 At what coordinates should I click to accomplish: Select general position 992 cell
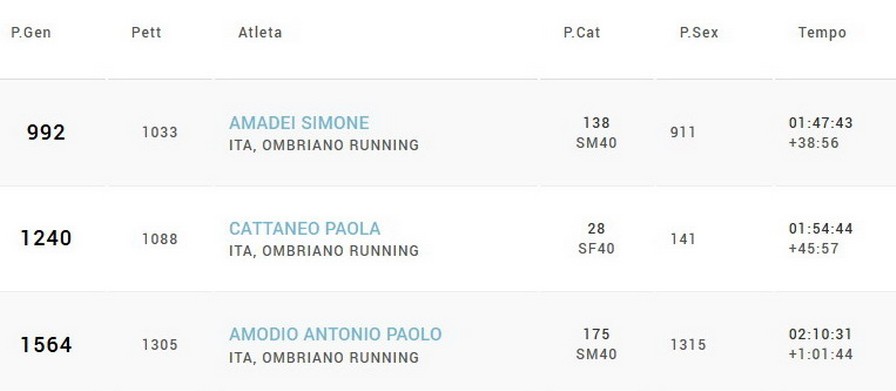click(x=46, y=133)
